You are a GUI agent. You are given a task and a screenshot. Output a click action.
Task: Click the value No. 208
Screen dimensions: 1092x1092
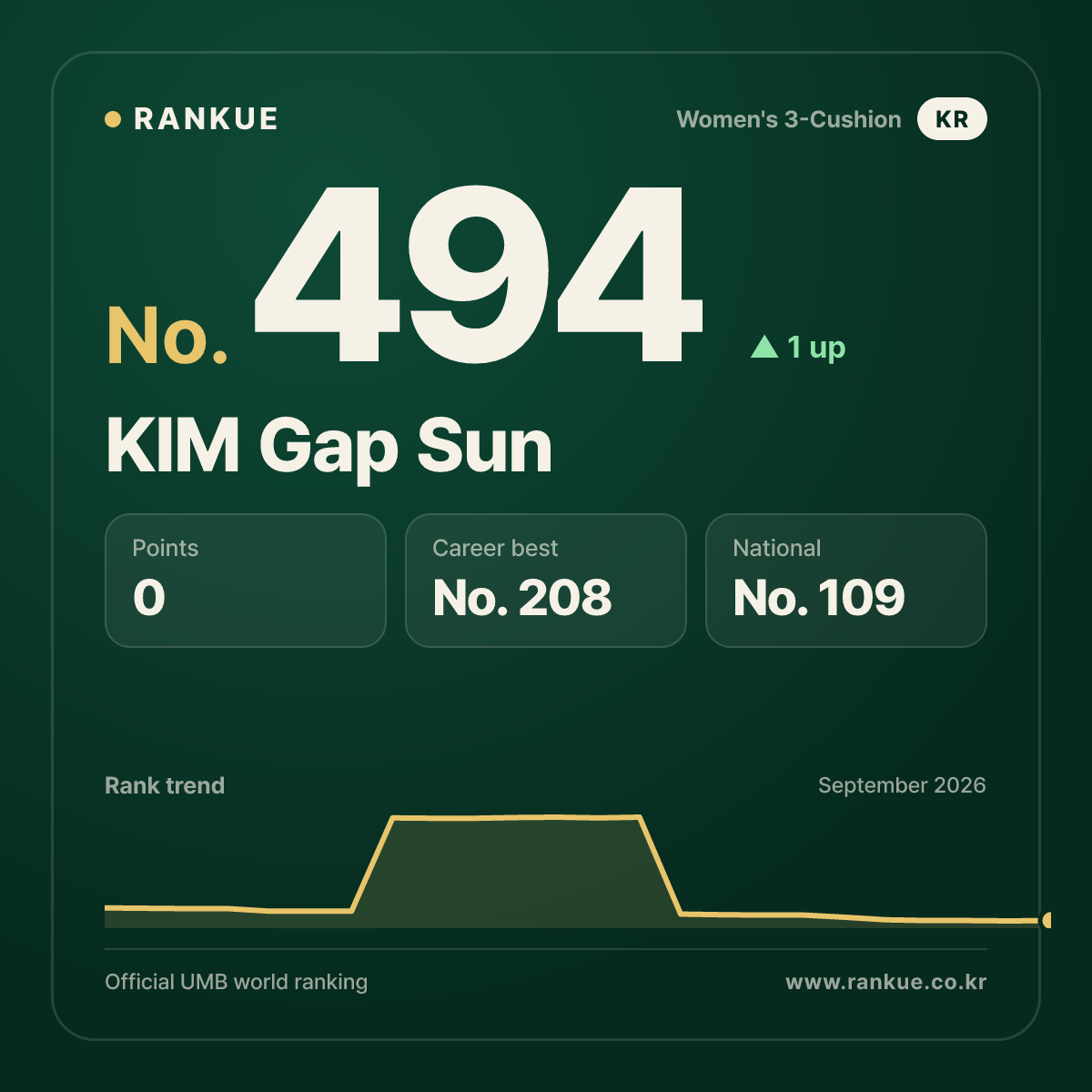pyautogui.click(x=522, y=598)
